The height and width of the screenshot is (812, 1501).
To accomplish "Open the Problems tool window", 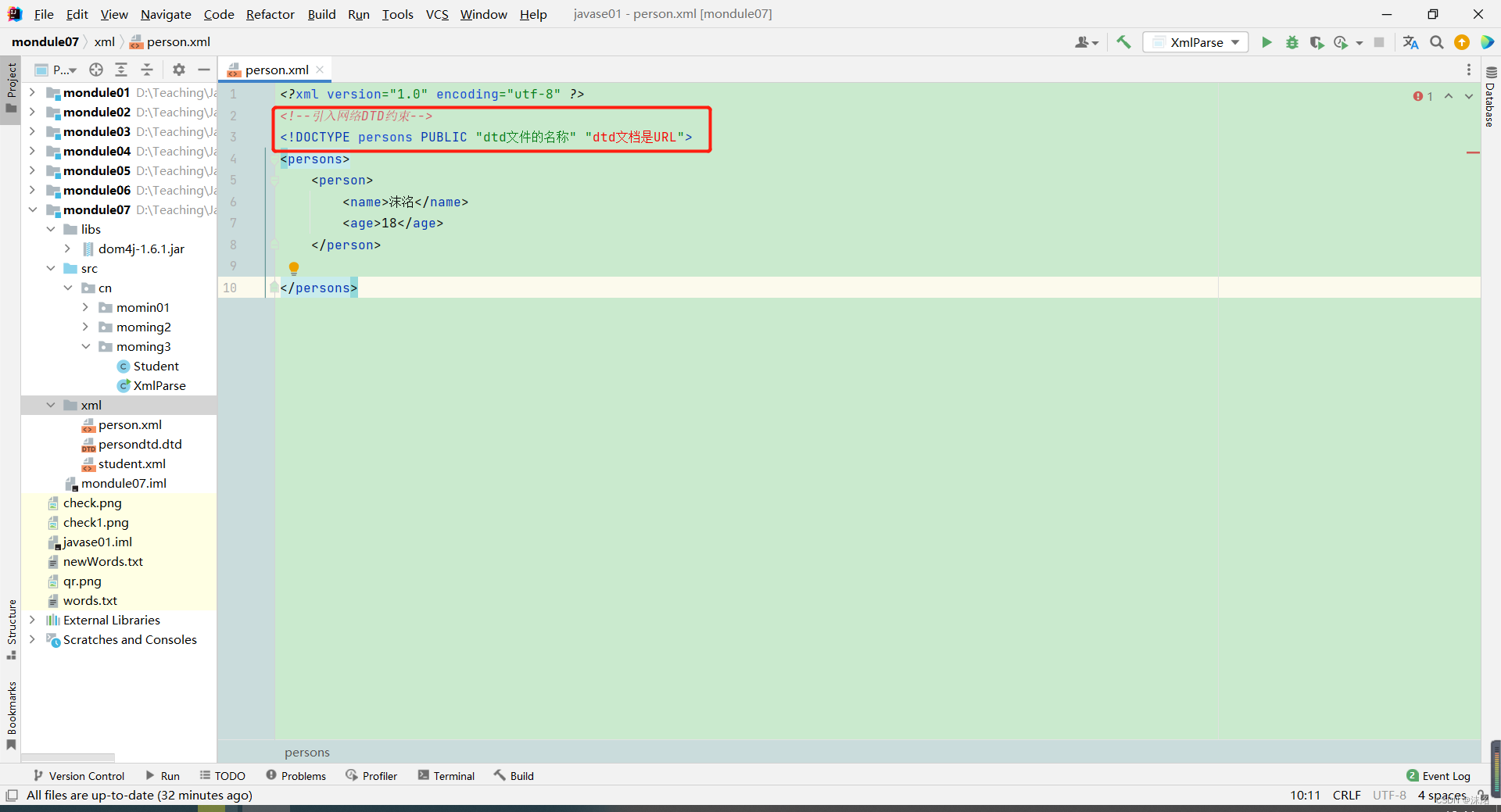I will pos(296,775).
